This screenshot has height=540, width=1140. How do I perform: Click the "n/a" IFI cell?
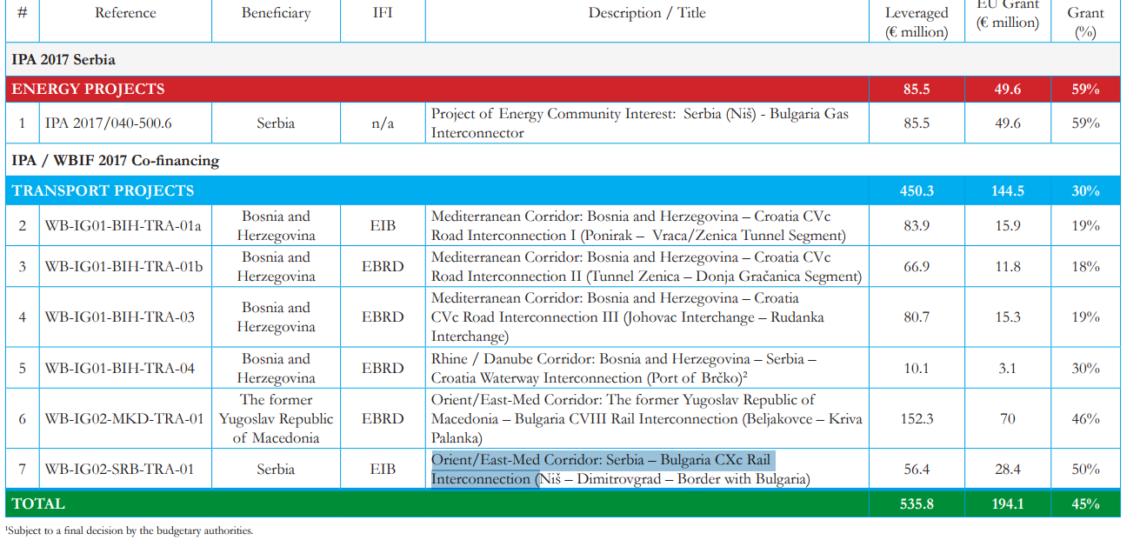[x=382, y=124]
